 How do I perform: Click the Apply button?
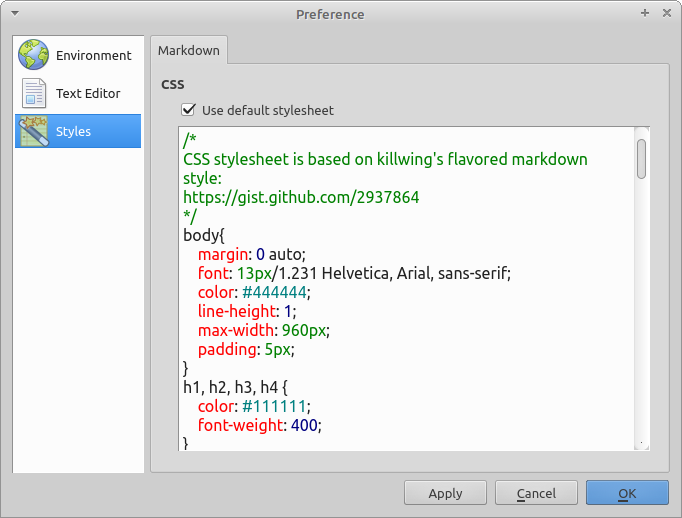click(445, 493)
